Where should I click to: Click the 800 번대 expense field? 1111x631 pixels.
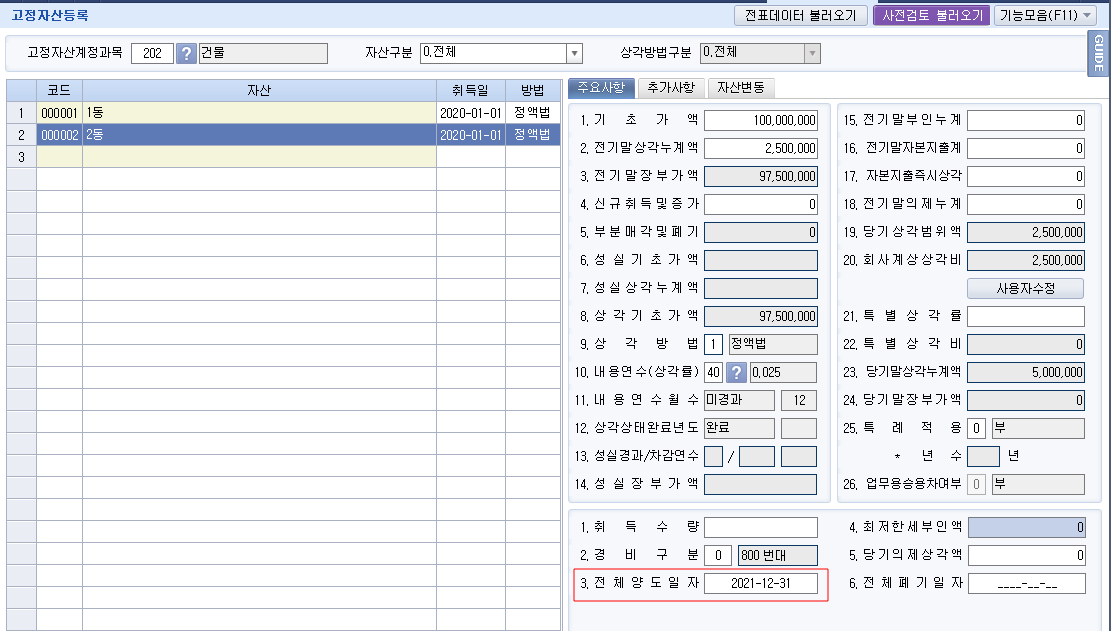click(777, 555)
